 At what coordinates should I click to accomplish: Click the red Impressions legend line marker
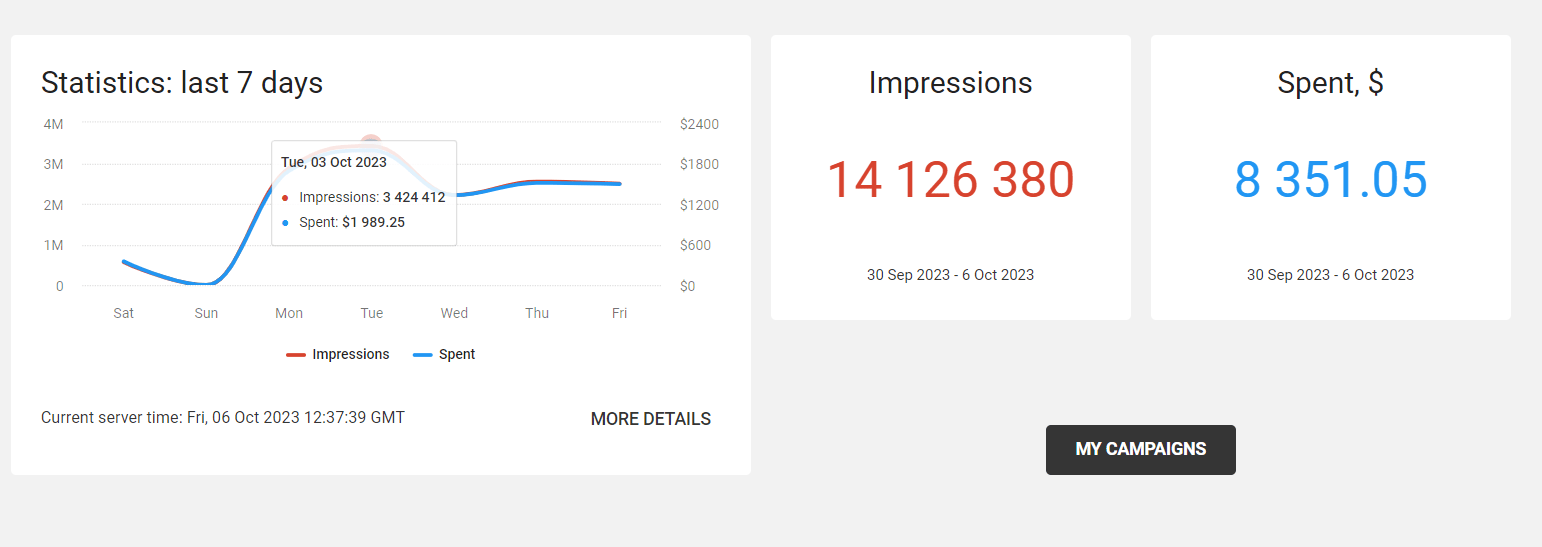pyautogui.click(x=296, y=355)
